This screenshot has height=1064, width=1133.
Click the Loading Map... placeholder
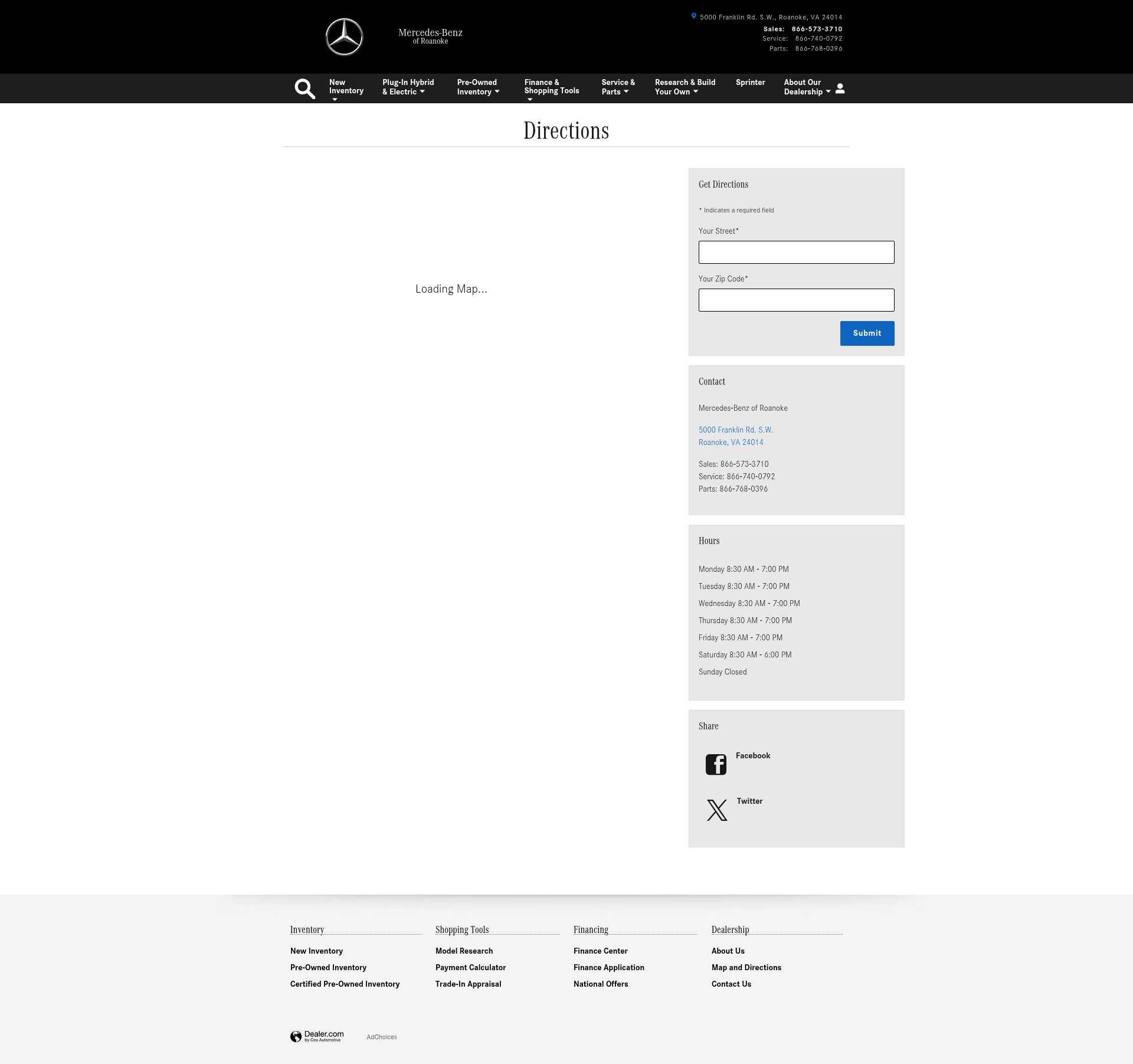[451, 289]
